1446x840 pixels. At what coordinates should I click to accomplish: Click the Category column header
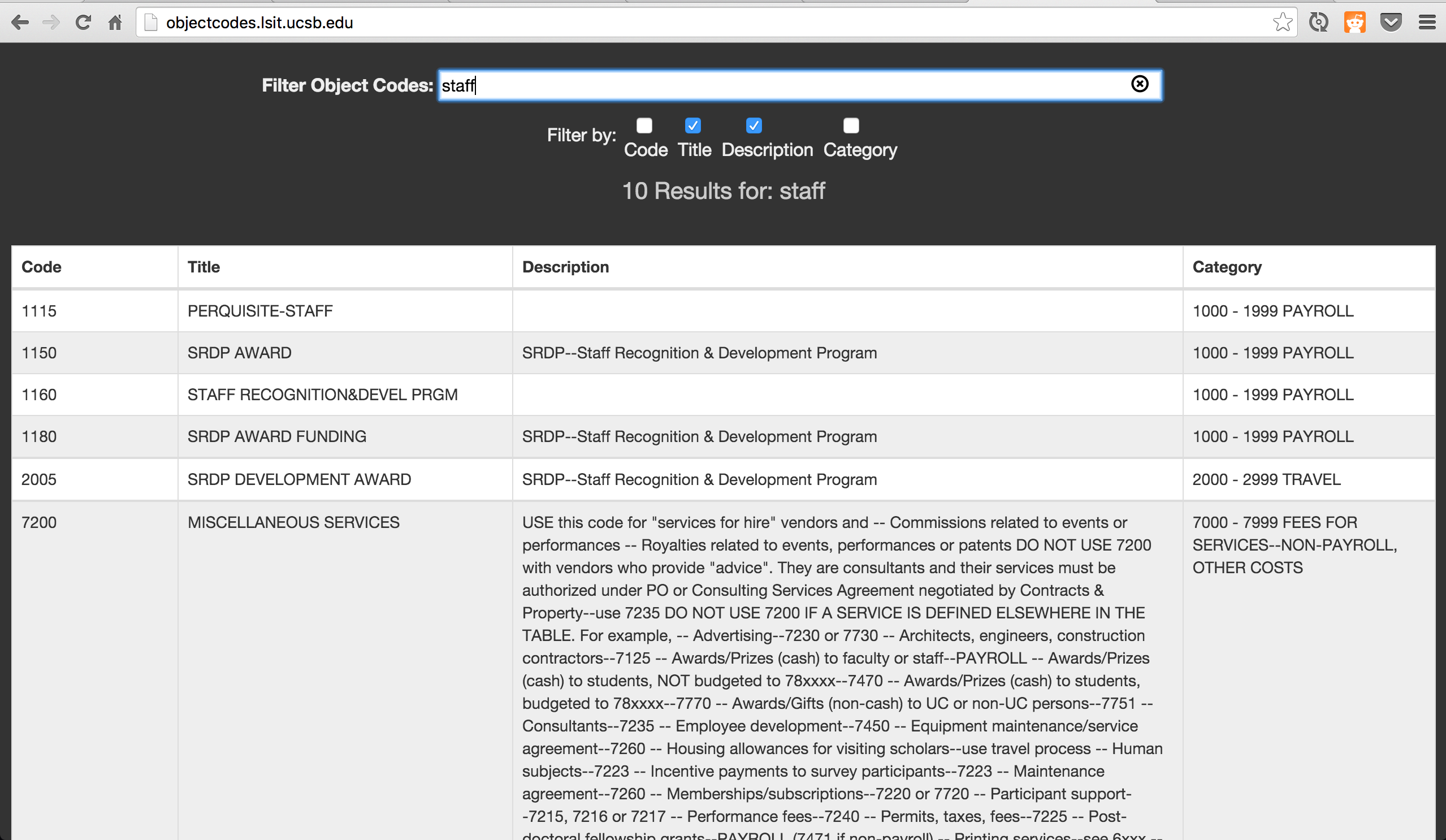click(x=1227, y=267)
